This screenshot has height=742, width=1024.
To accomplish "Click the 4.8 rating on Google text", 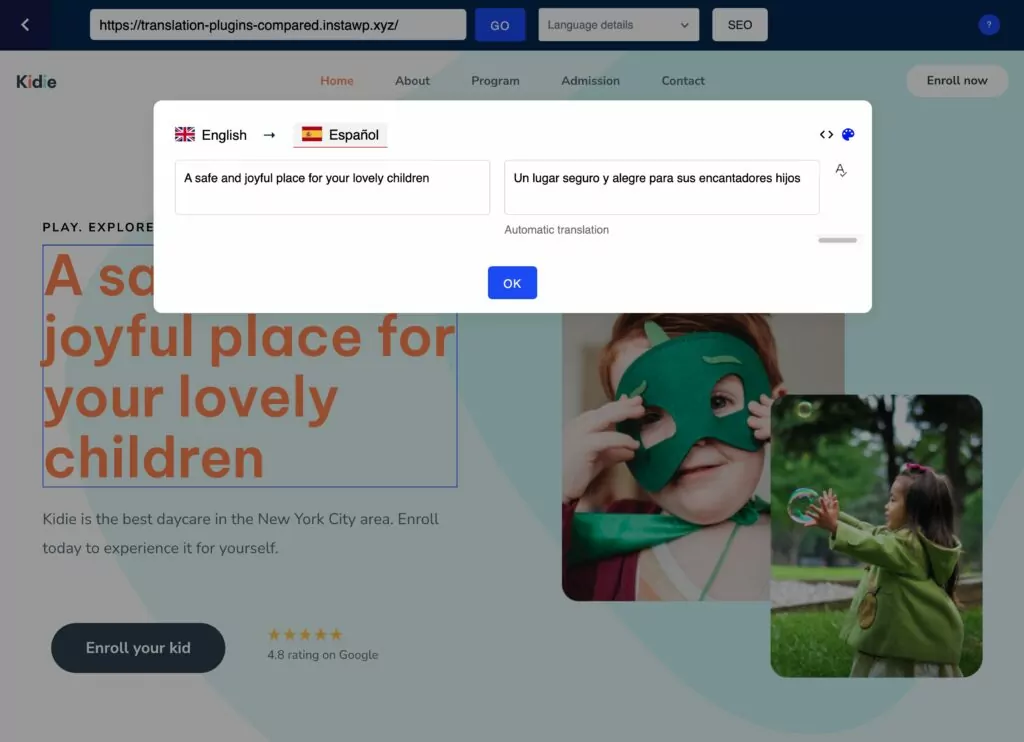I will click(323, 654).
